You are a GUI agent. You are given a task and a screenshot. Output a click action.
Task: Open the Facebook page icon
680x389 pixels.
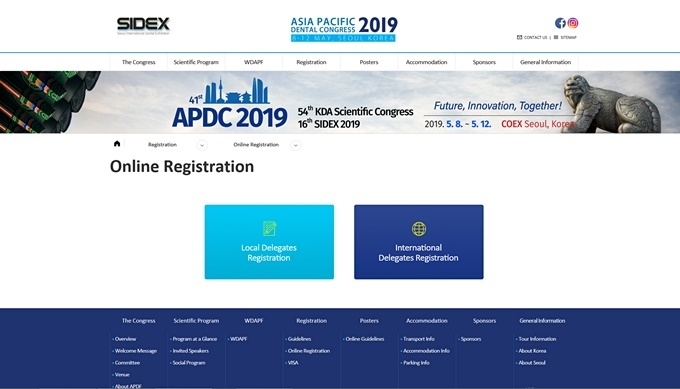(560, 23)
